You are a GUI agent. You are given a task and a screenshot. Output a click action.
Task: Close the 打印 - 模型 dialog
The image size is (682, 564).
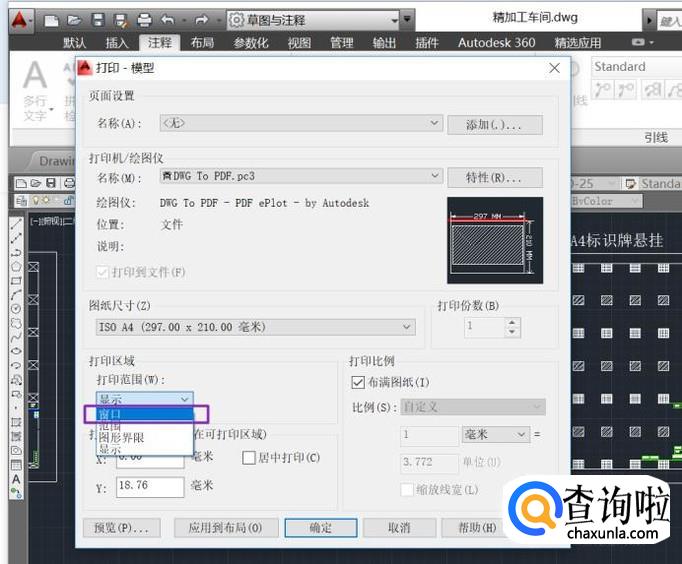[555, 68]
